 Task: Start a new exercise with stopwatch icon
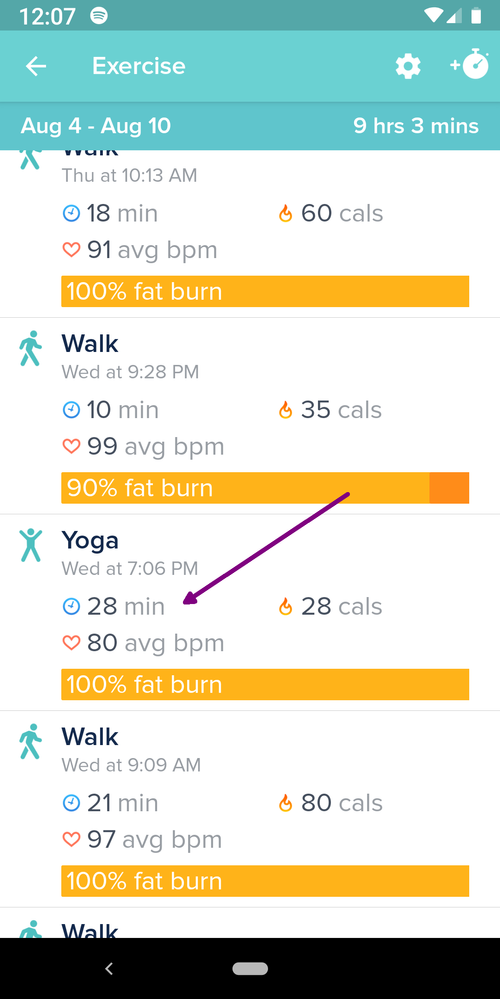click(x=469, y=65)
